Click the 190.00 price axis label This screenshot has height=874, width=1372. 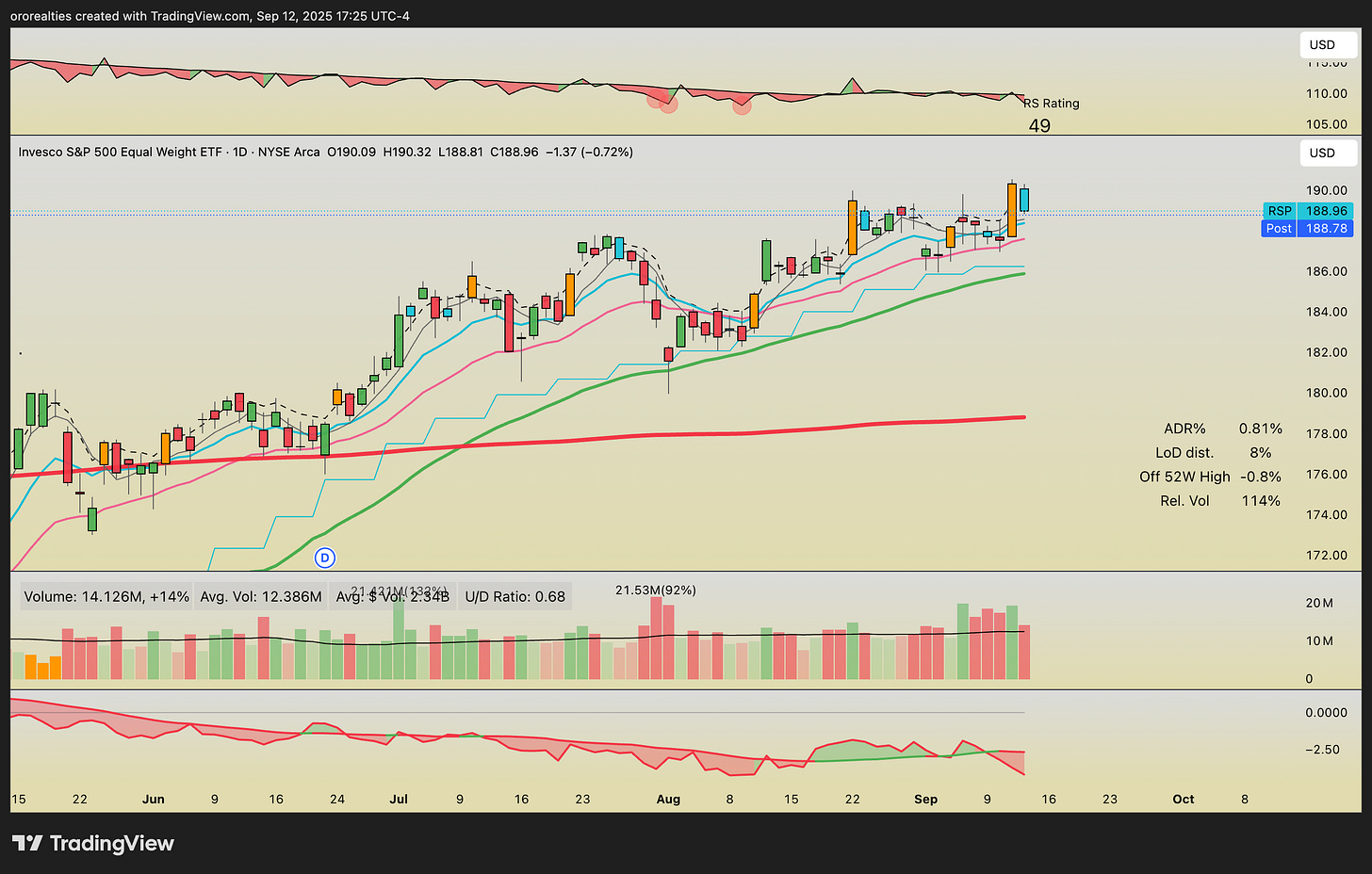pyautogui.click(x=1326, y=190)
